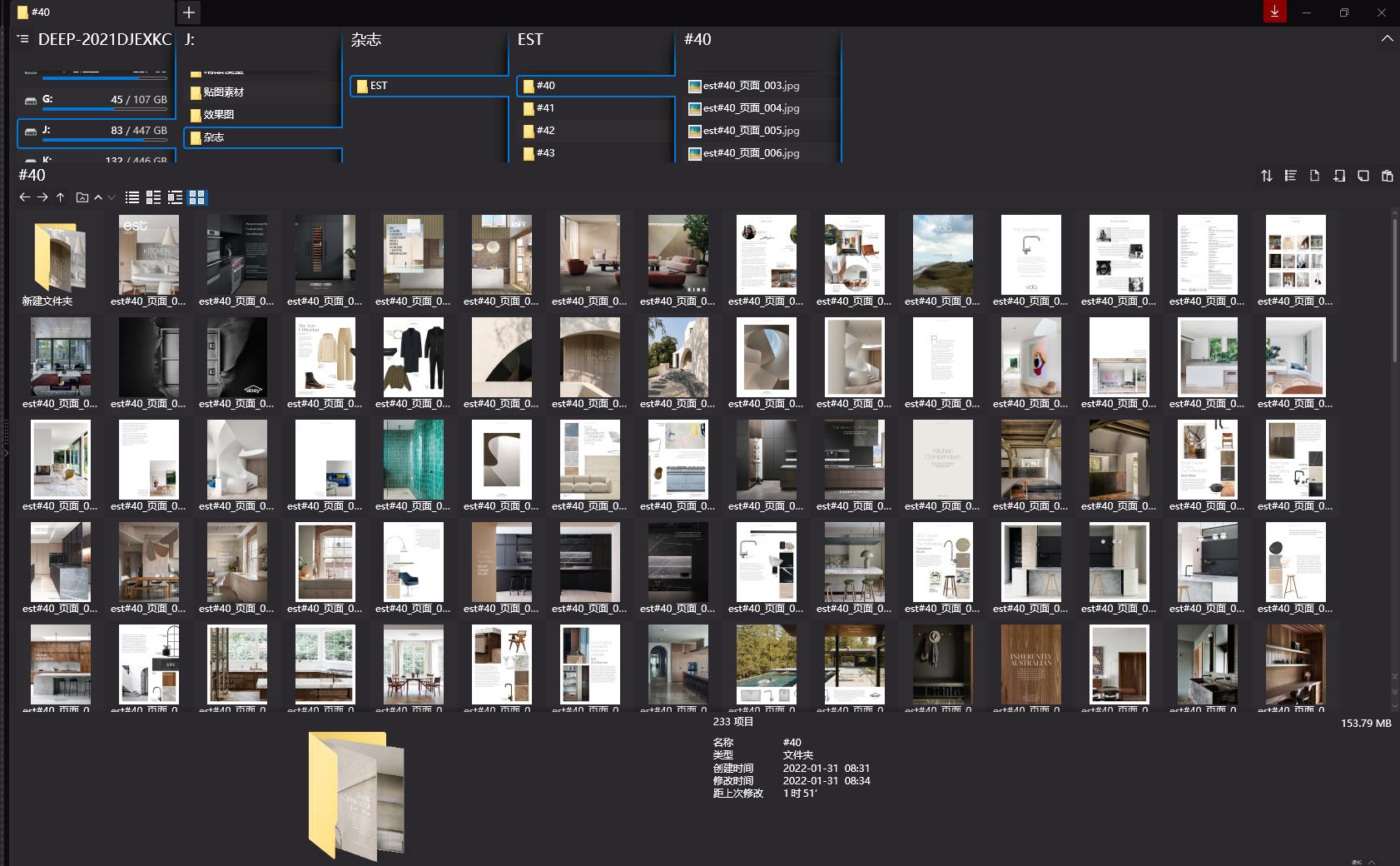Click the paste clipboard icon
Image resolution: width=1400 pixels, height=866 pixels.
[x=1387, y=176]
